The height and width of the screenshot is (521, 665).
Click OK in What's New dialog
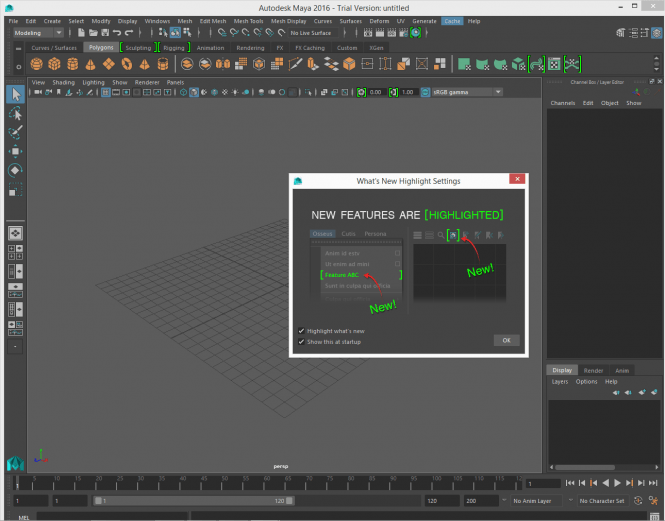506,340
